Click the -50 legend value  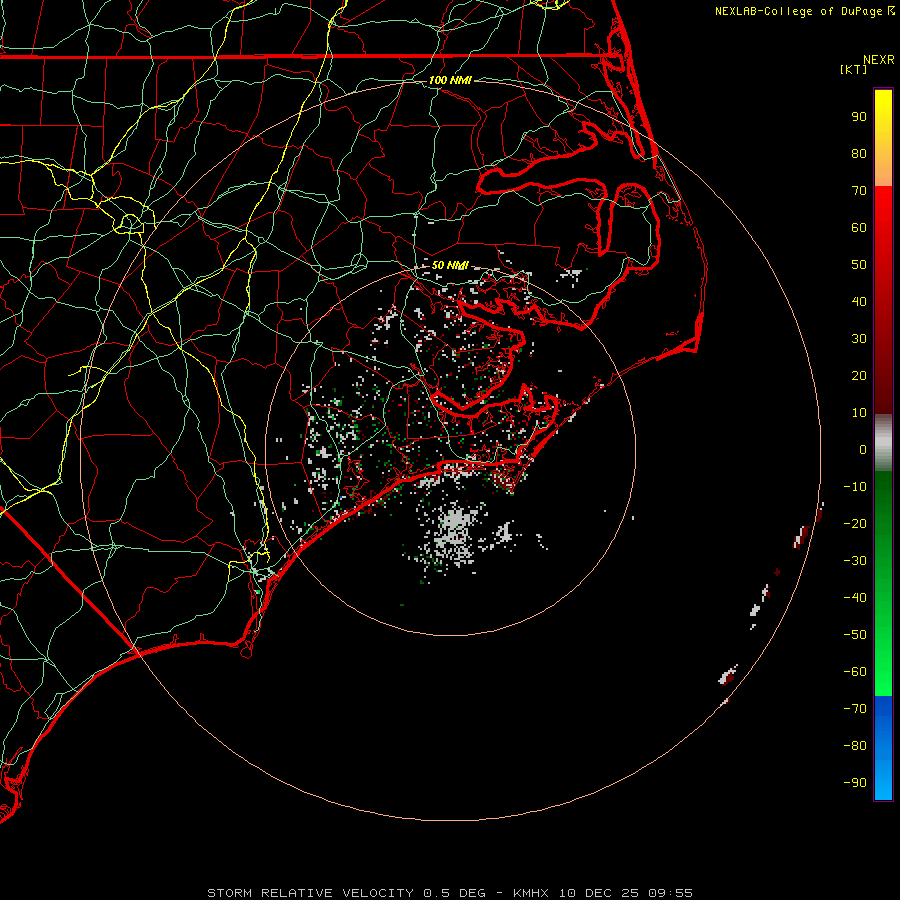[x=855, y=635]
